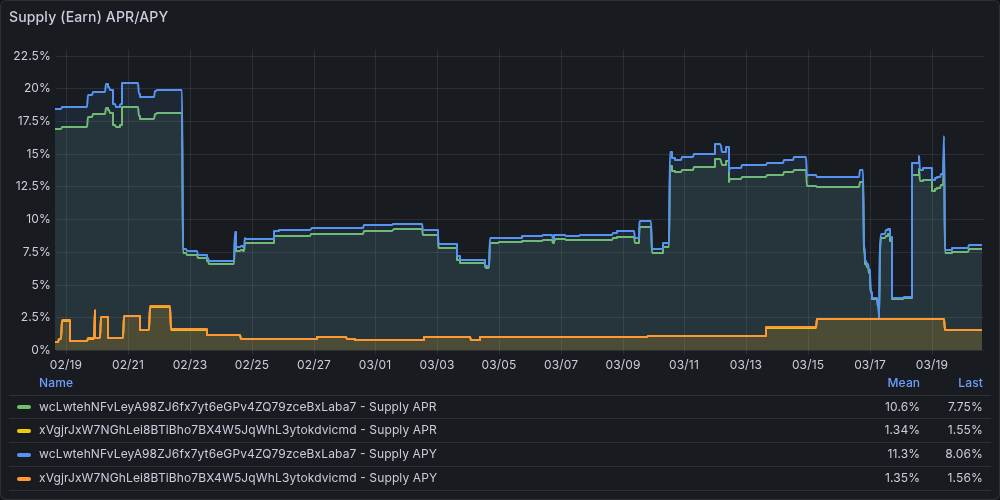This screenshot has width=1000, height=500.
Task: Click the 02/19 date axis label
Action: [66, 365]
